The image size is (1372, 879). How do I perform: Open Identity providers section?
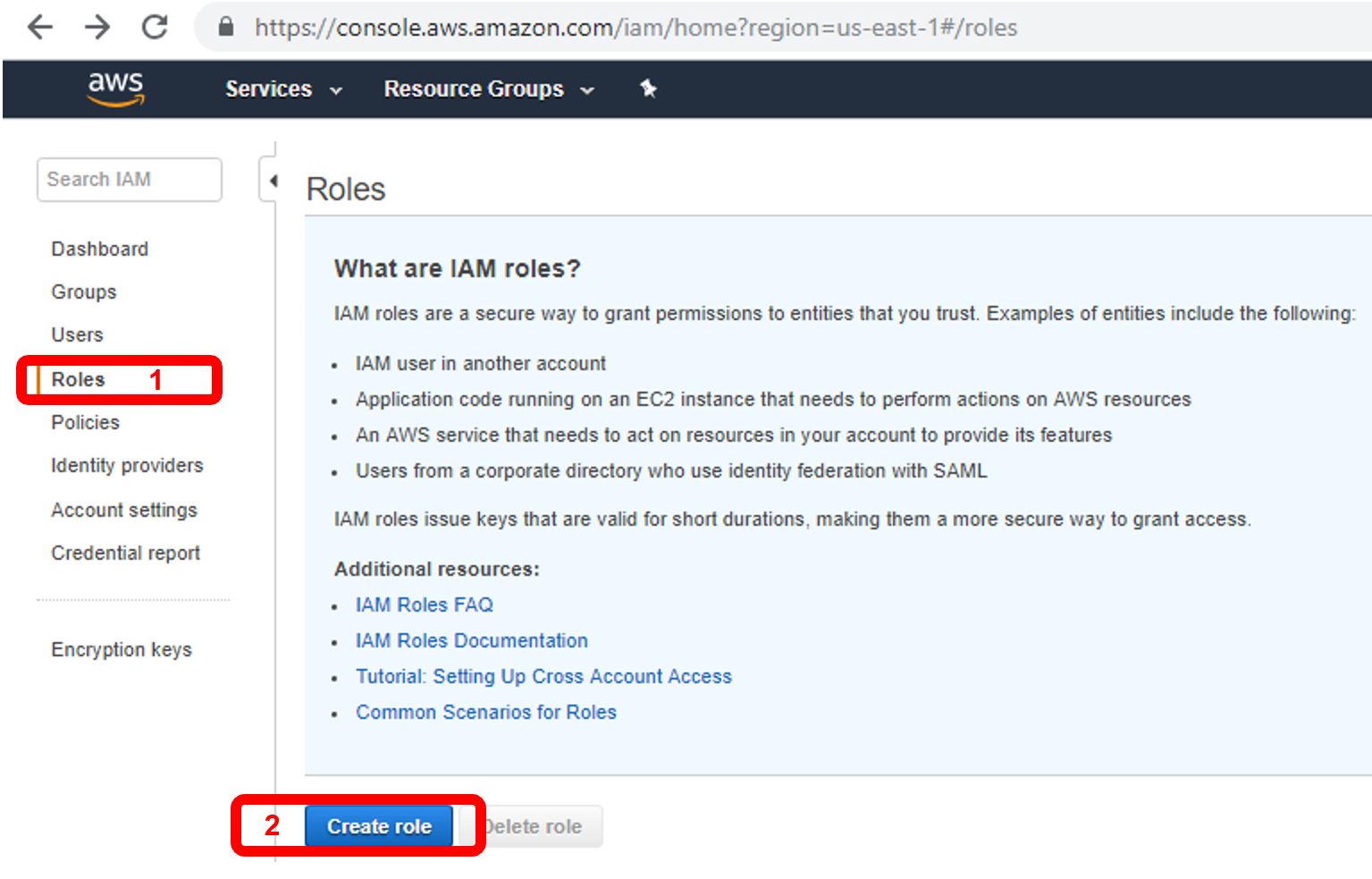click(x=127, y=466)
